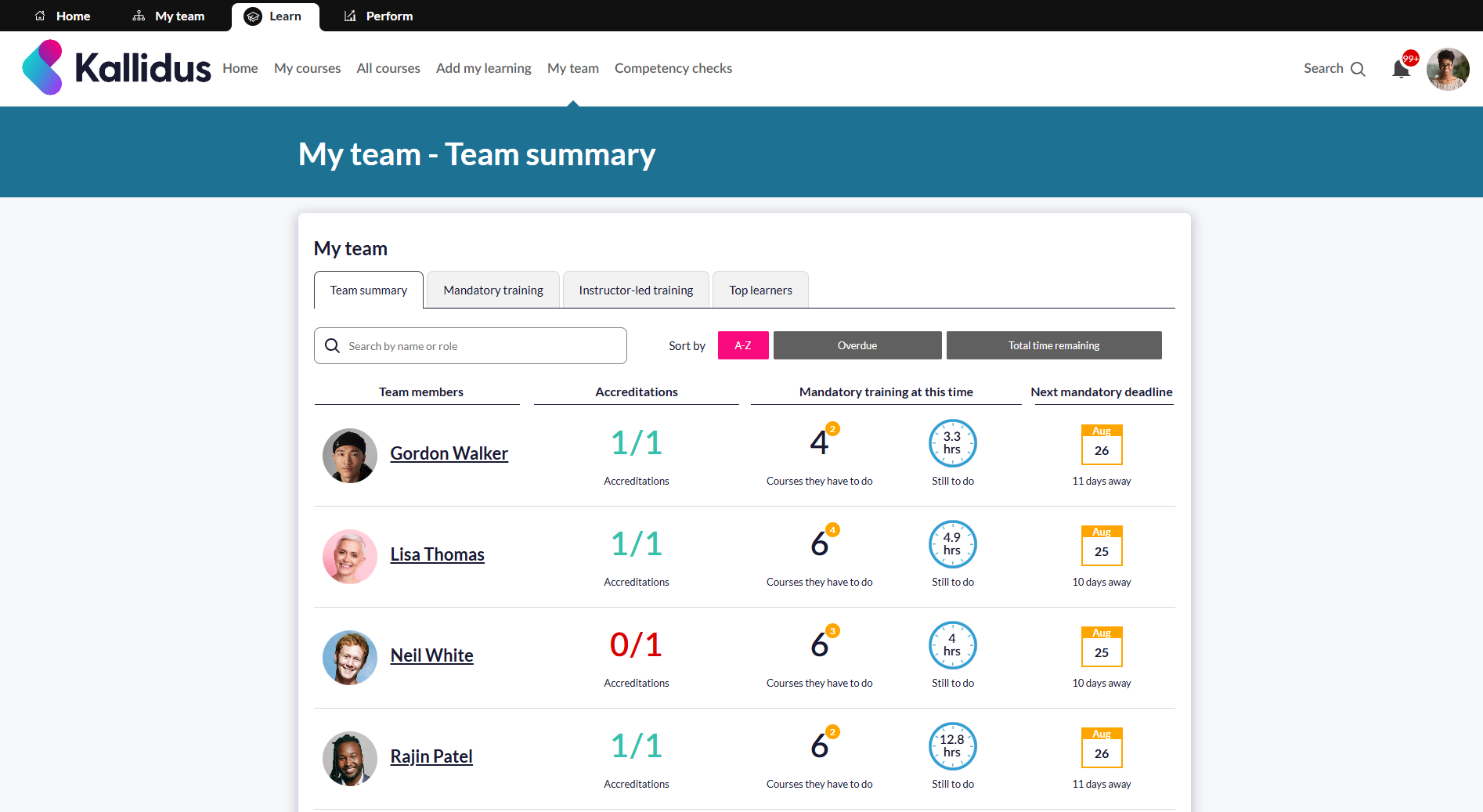Screen dimensions: 1483x812
Task: Click the search by name or role field
Action: [470, 345]
